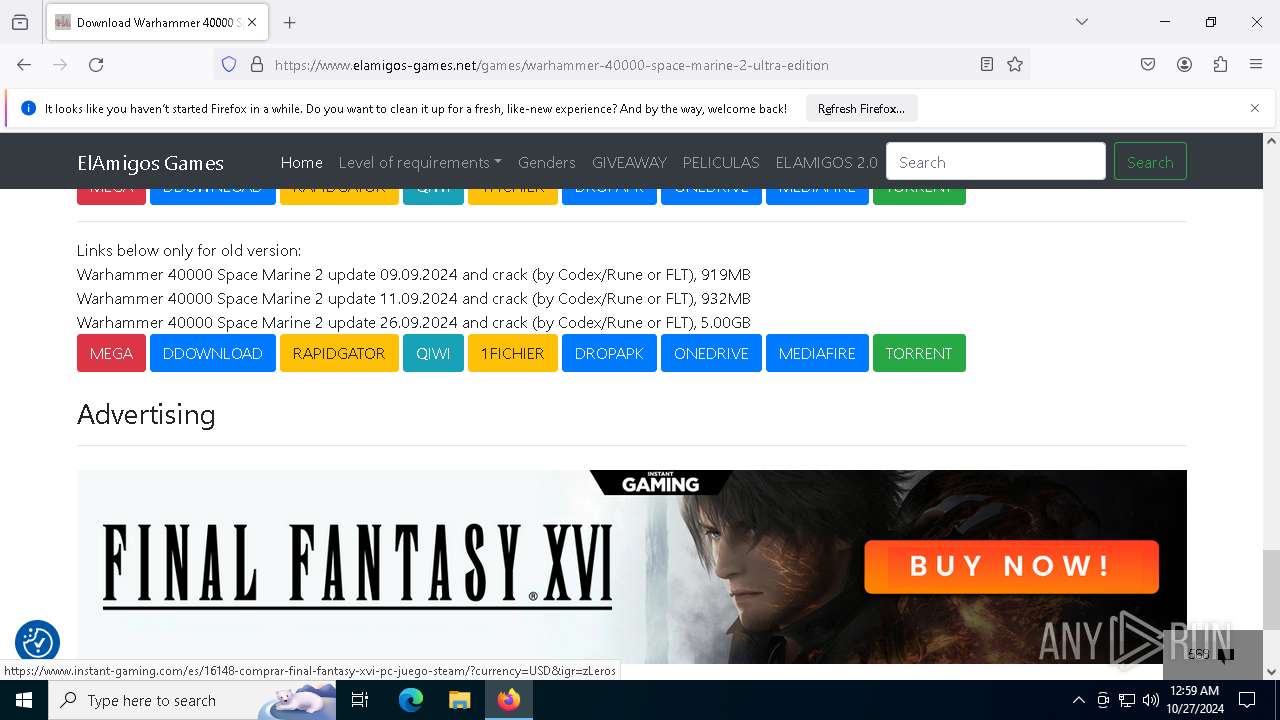Click the old version RAPIDGATOR button

(339, 353)
